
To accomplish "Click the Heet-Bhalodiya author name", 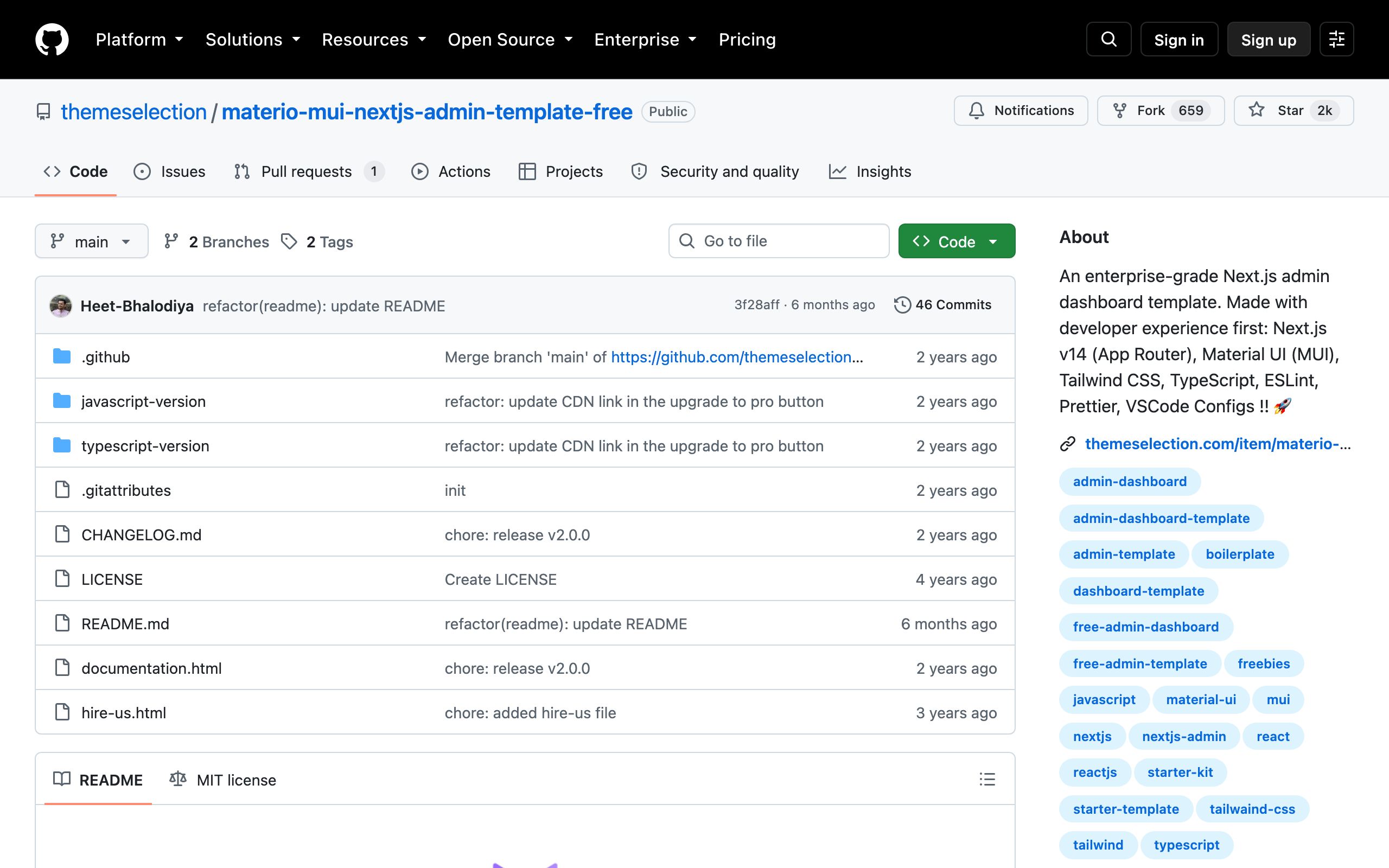I will click(x=137, y=306).
